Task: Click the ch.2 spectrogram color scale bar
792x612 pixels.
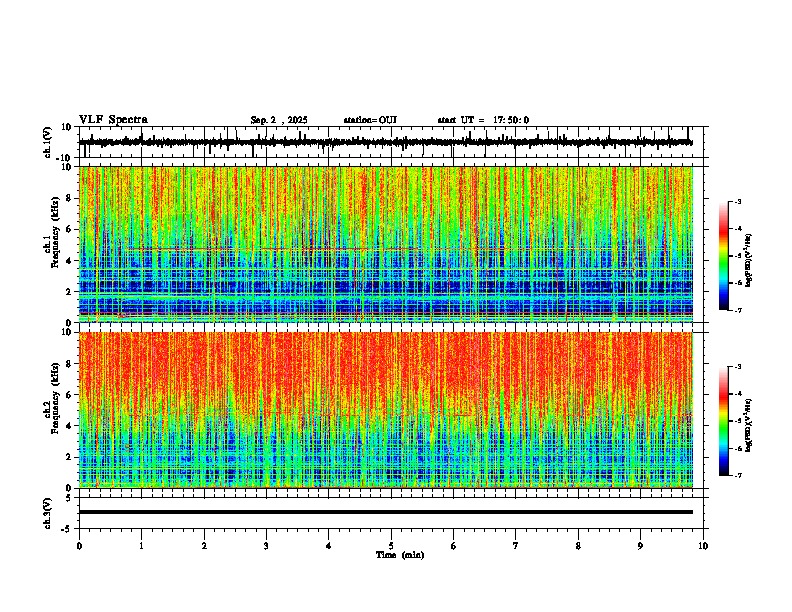Action: pyautogui.click(x=723, y=421)
